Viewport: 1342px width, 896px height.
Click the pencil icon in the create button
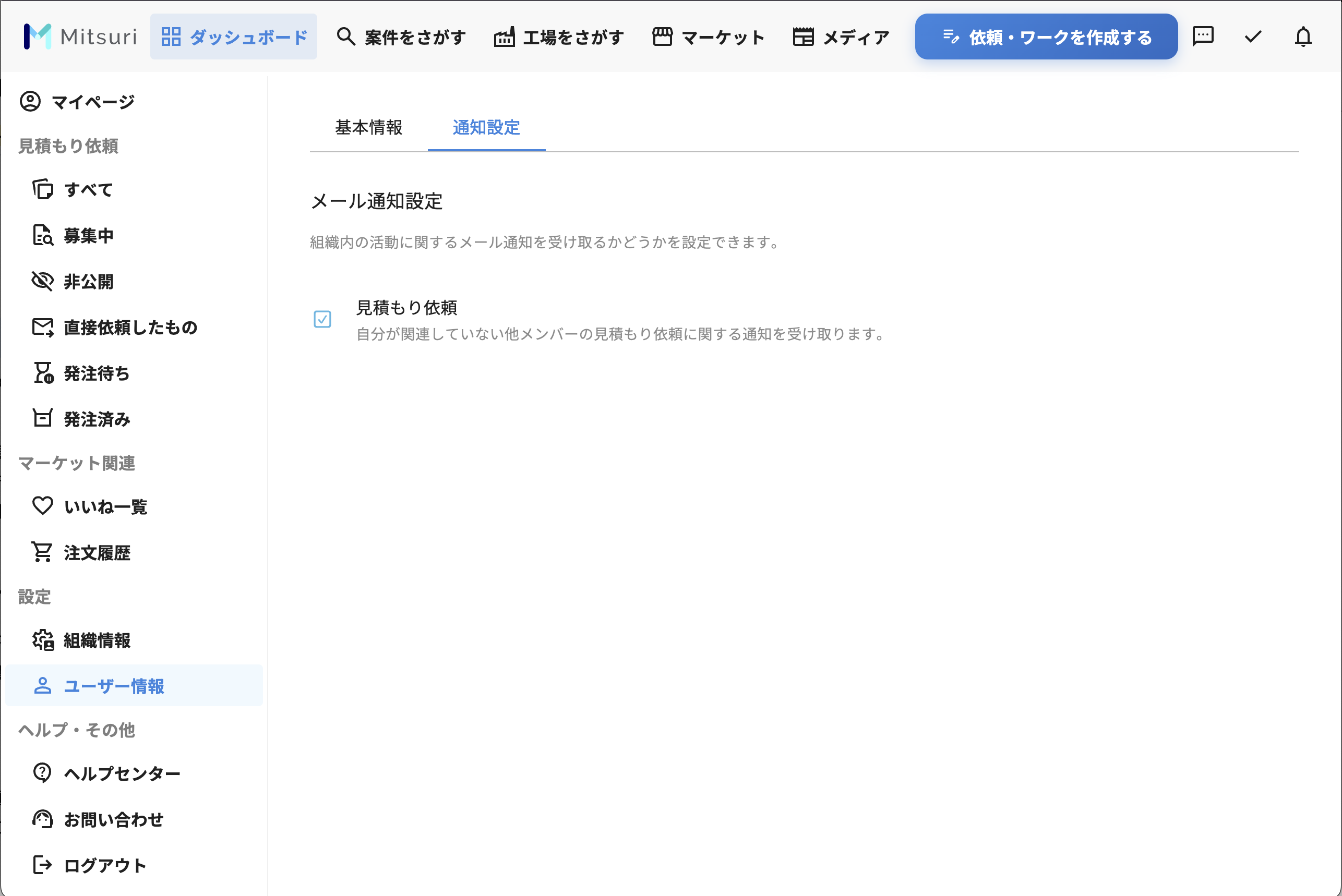tap(951, 37)
